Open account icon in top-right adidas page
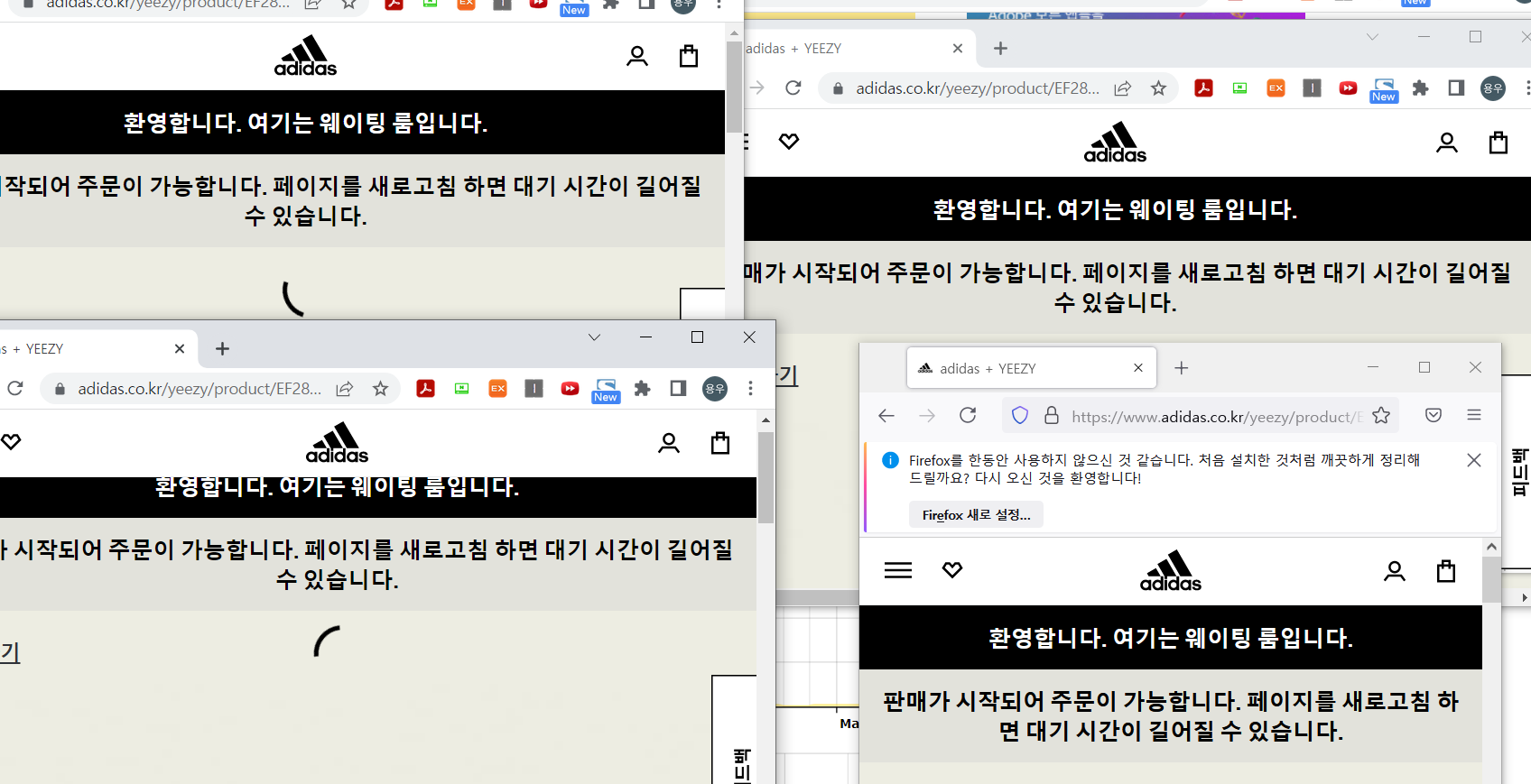Image resolution: width=1531 pixels, height=784 pixels. 1447,143
